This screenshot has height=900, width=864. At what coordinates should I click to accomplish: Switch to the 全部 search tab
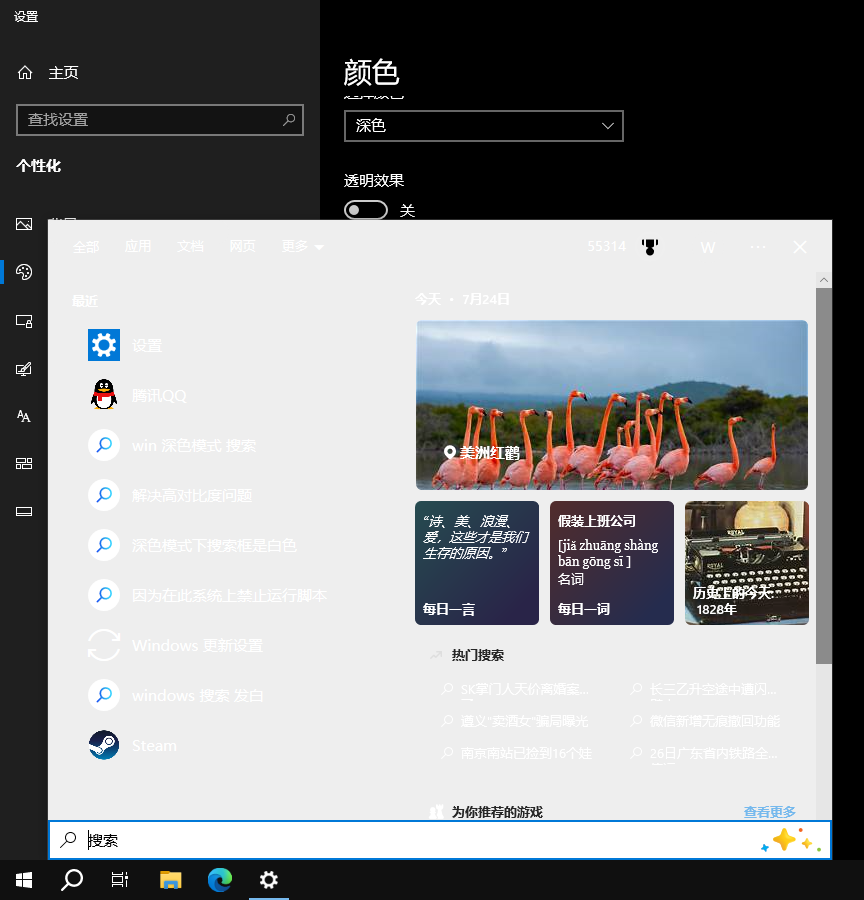86,247
